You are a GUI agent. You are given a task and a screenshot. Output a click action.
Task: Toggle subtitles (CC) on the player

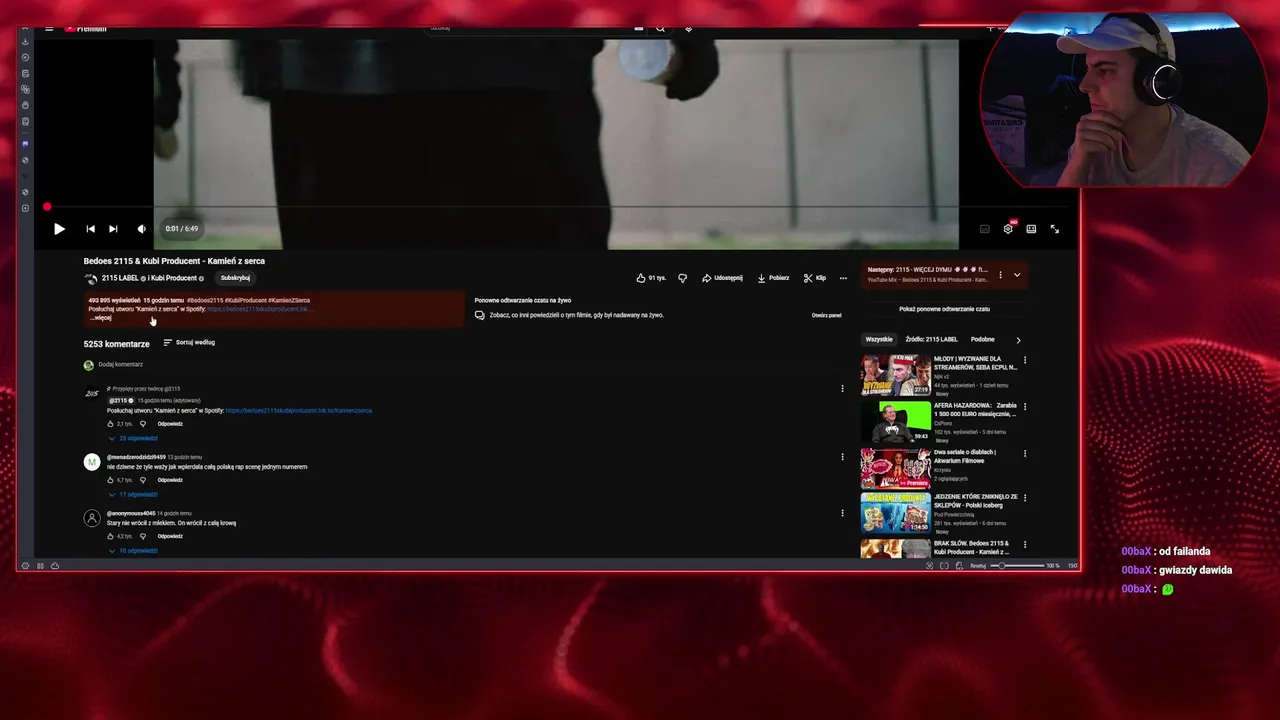pos(984,229)
